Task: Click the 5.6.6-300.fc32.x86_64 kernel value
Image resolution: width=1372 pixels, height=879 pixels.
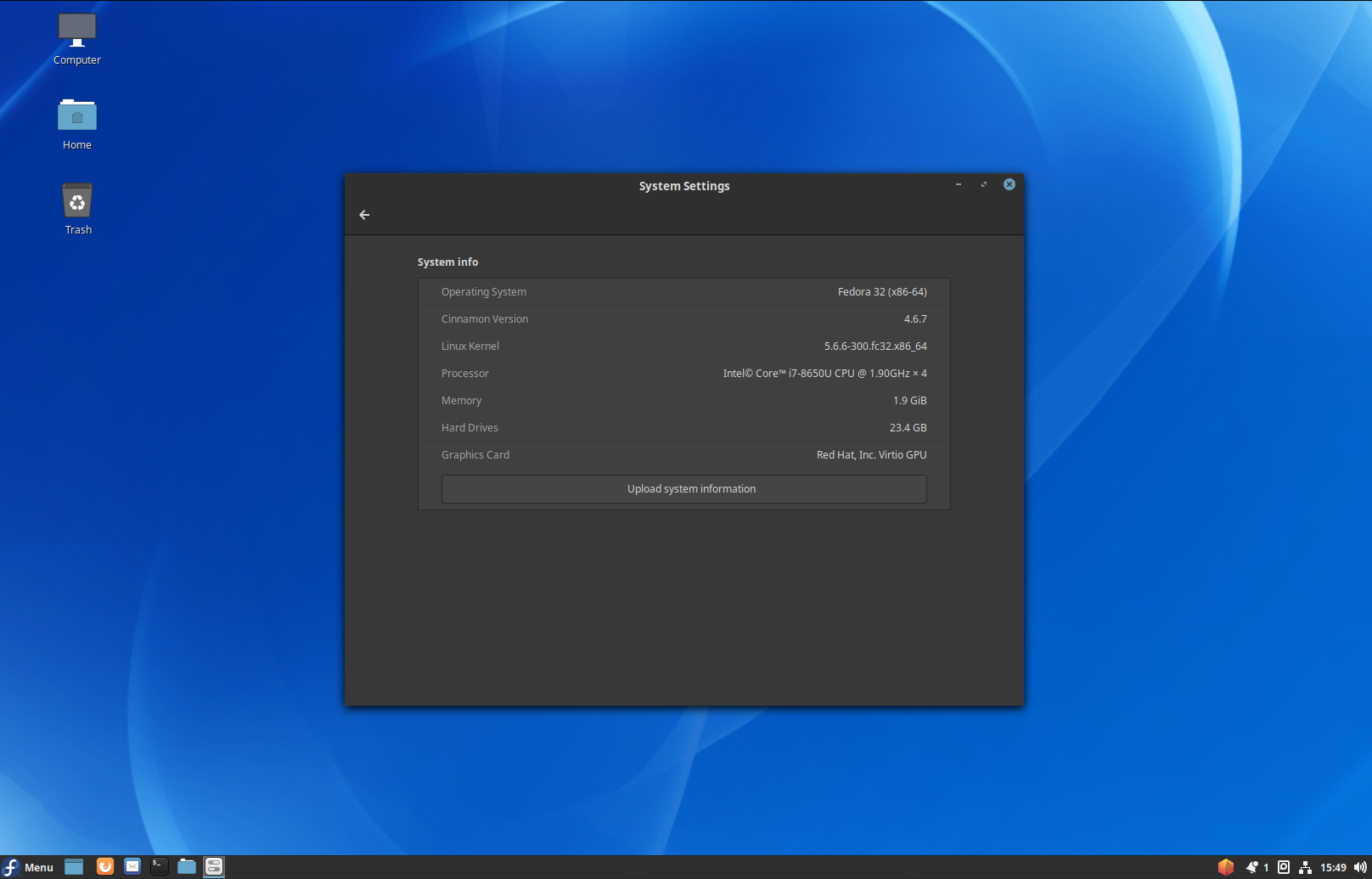Action: [x=875, y=347]
